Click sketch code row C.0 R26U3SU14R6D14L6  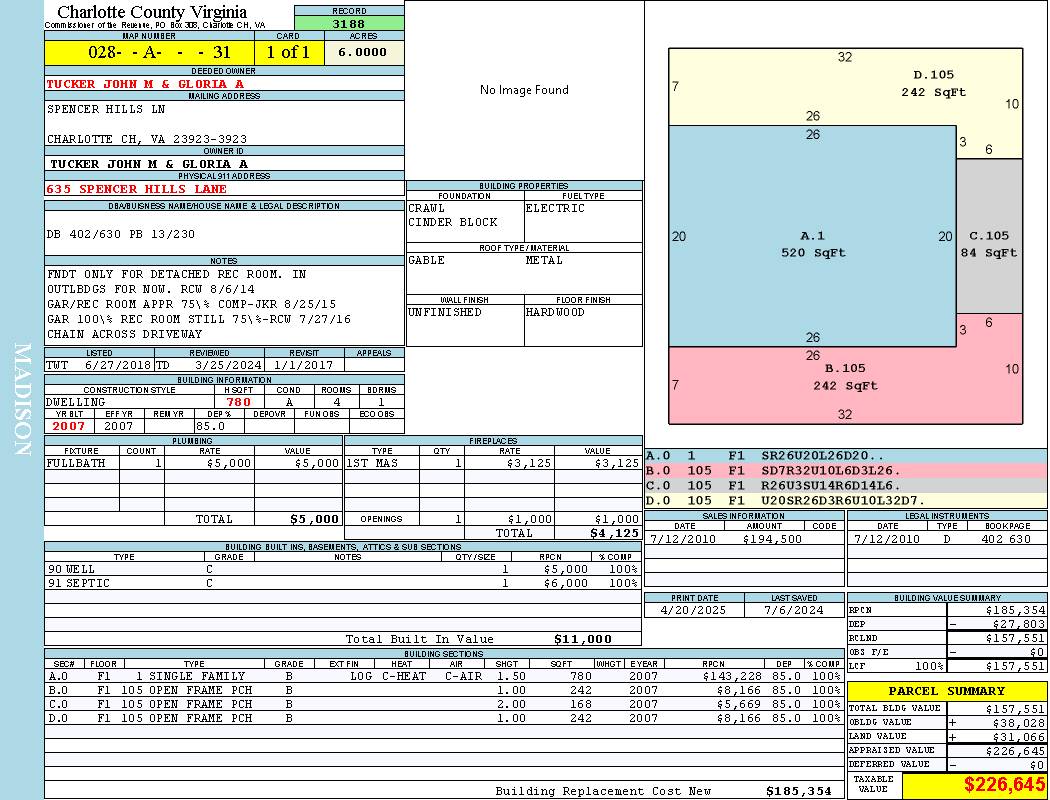[x=846, y=485]
